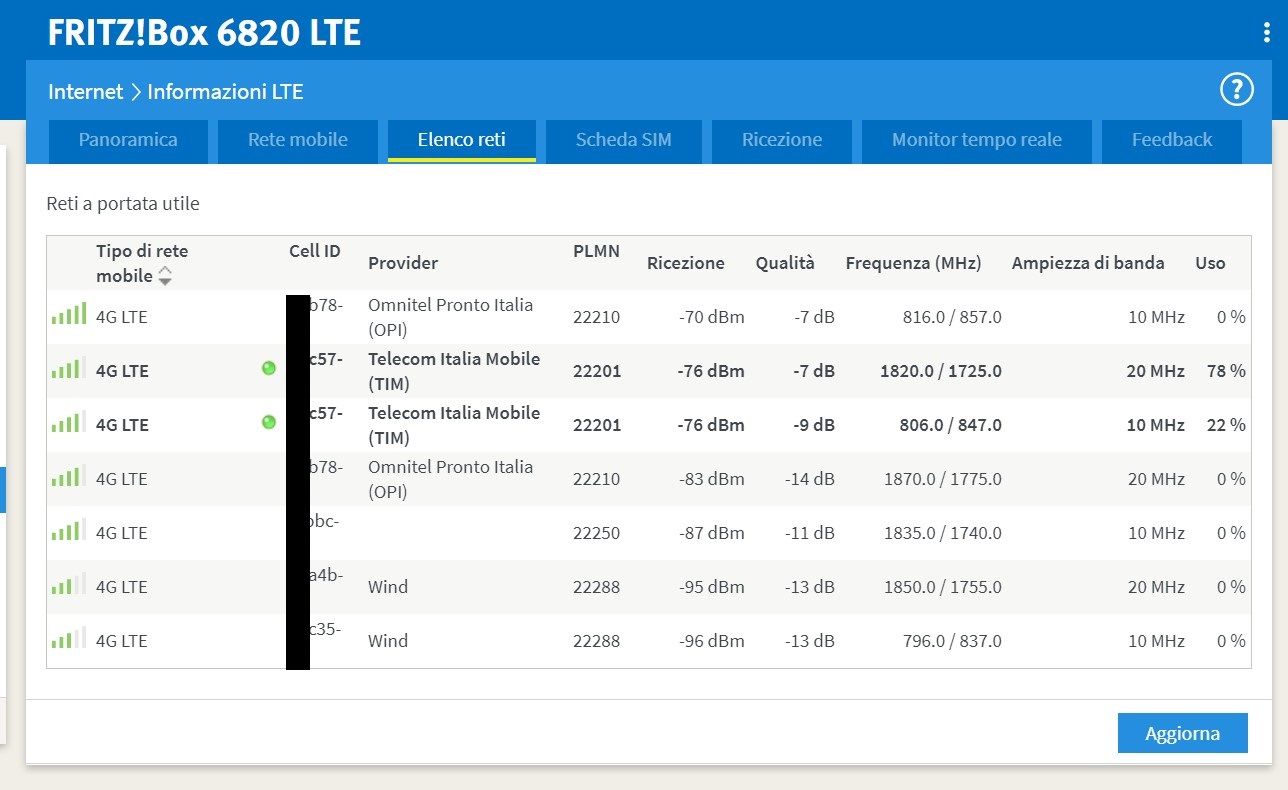
Task: Click the Uso column header
Action: (x=1210, y=263)
